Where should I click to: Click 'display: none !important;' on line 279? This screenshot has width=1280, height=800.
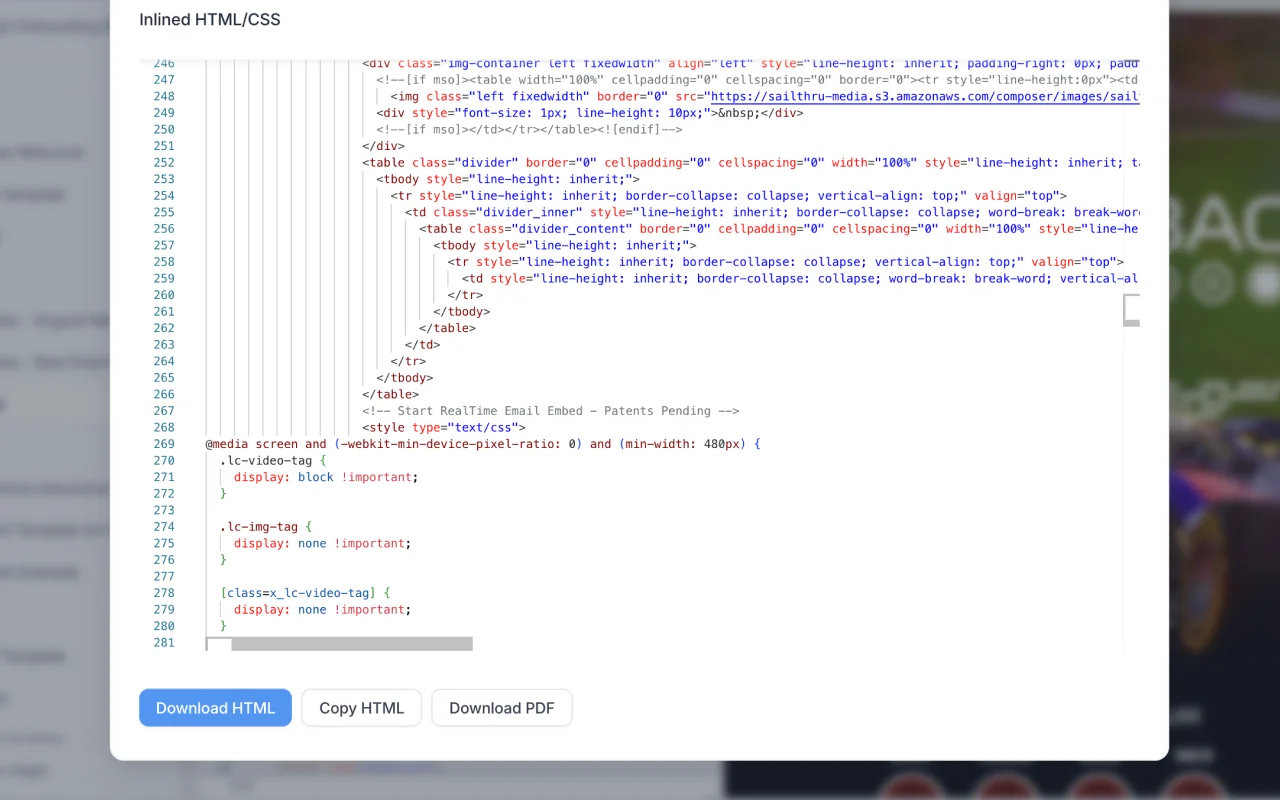click(x=323, y=609)
